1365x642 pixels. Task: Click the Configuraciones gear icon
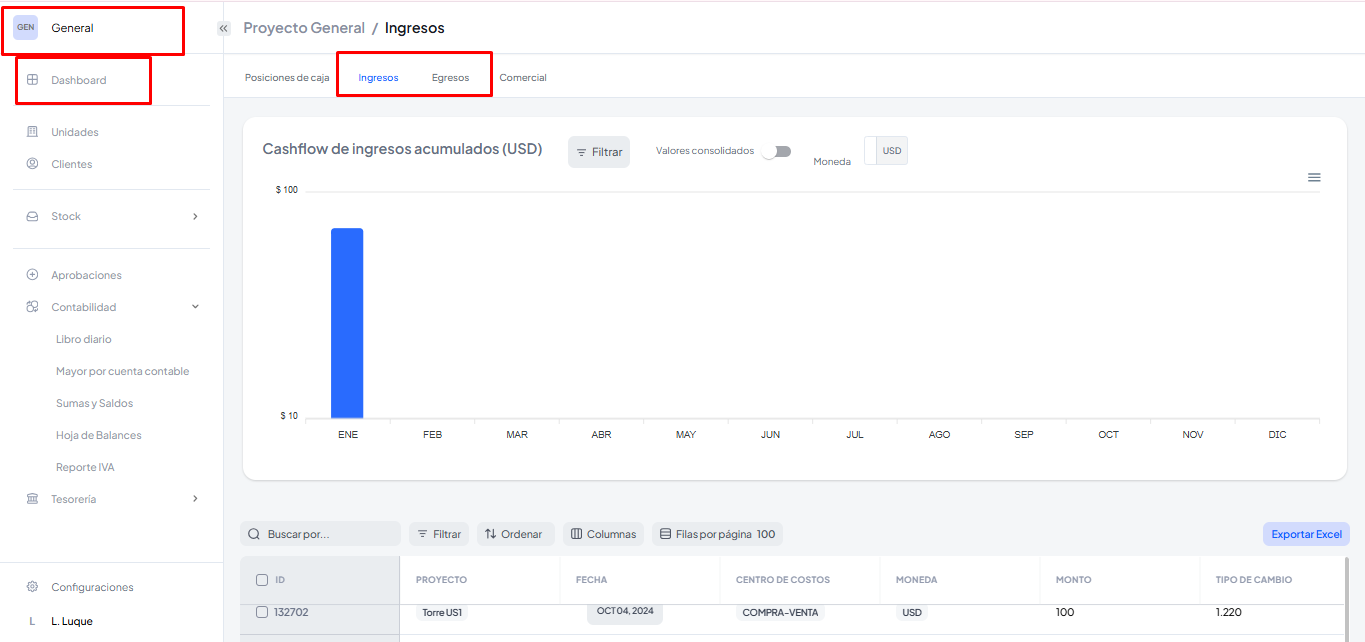tap(32, 587)
